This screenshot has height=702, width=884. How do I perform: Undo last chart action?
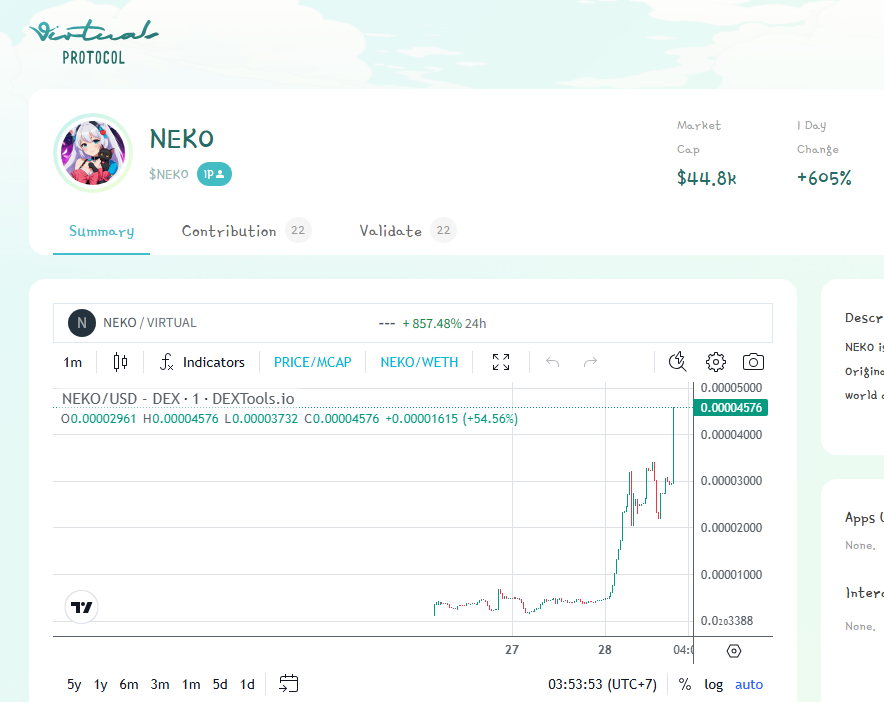[552, 362]
